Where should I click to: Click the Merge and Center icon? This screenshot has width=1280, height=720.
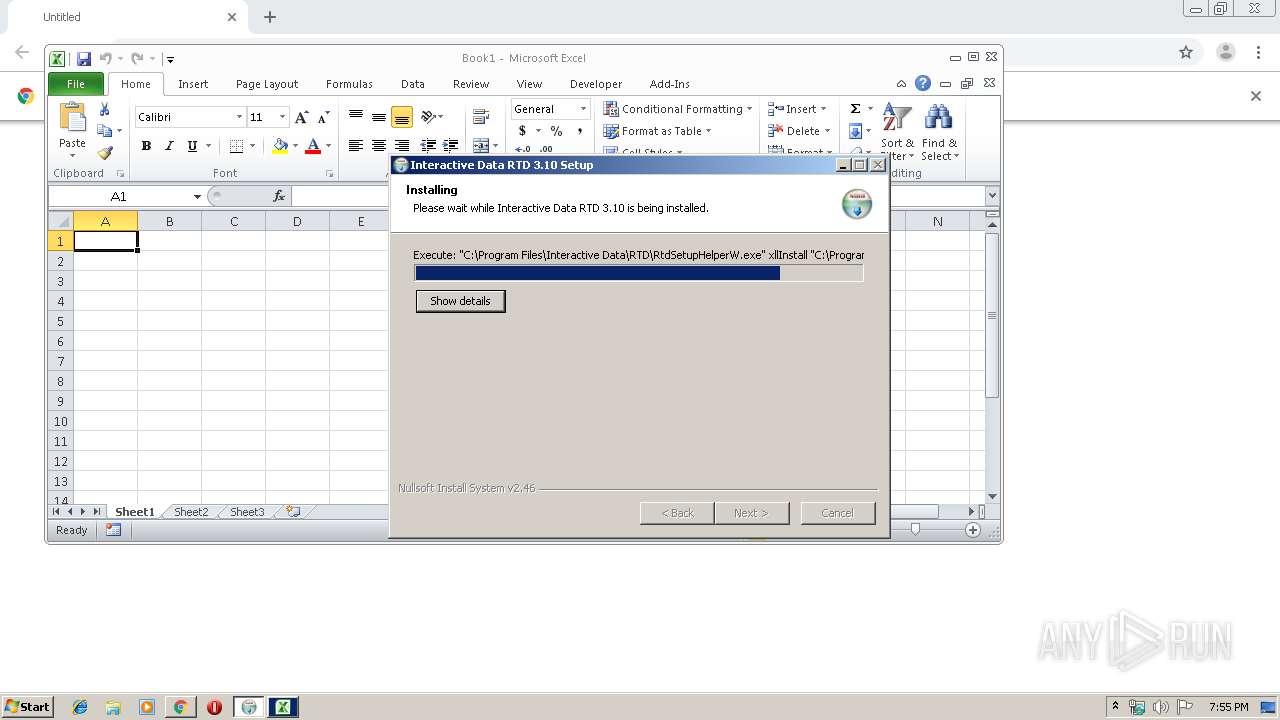tap(481, 146)
